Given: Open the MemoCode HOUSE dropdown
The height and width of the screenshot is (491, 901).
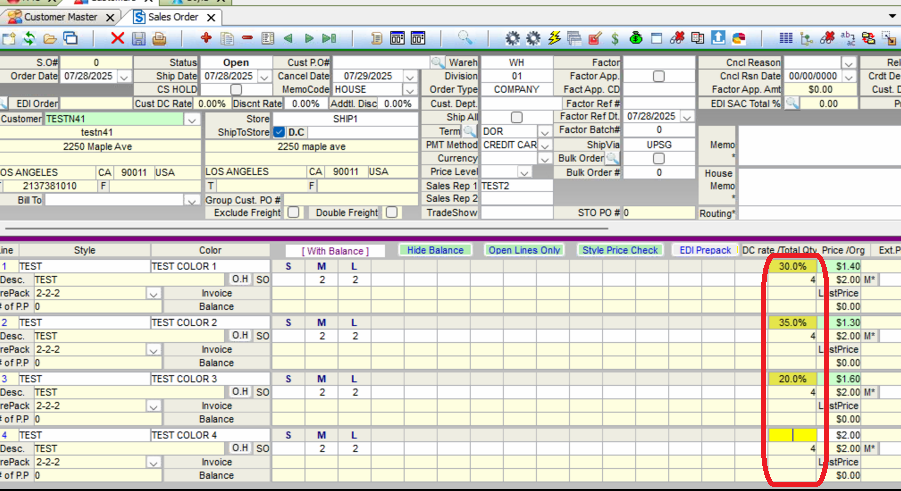Looking at the screenshot, I should tap(410, 90).
